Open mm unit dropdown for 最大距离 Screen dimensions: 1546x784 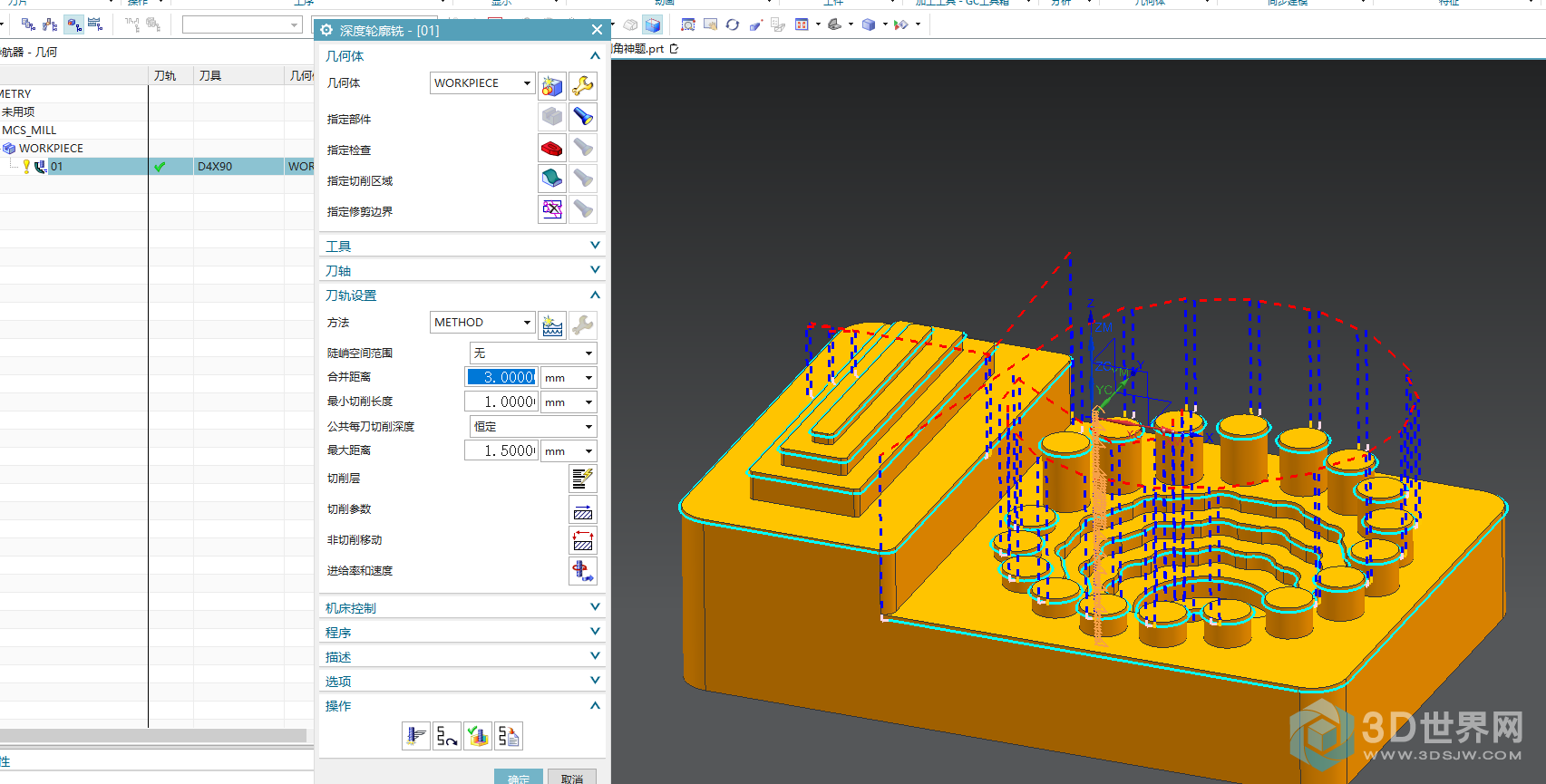point(569,450)
